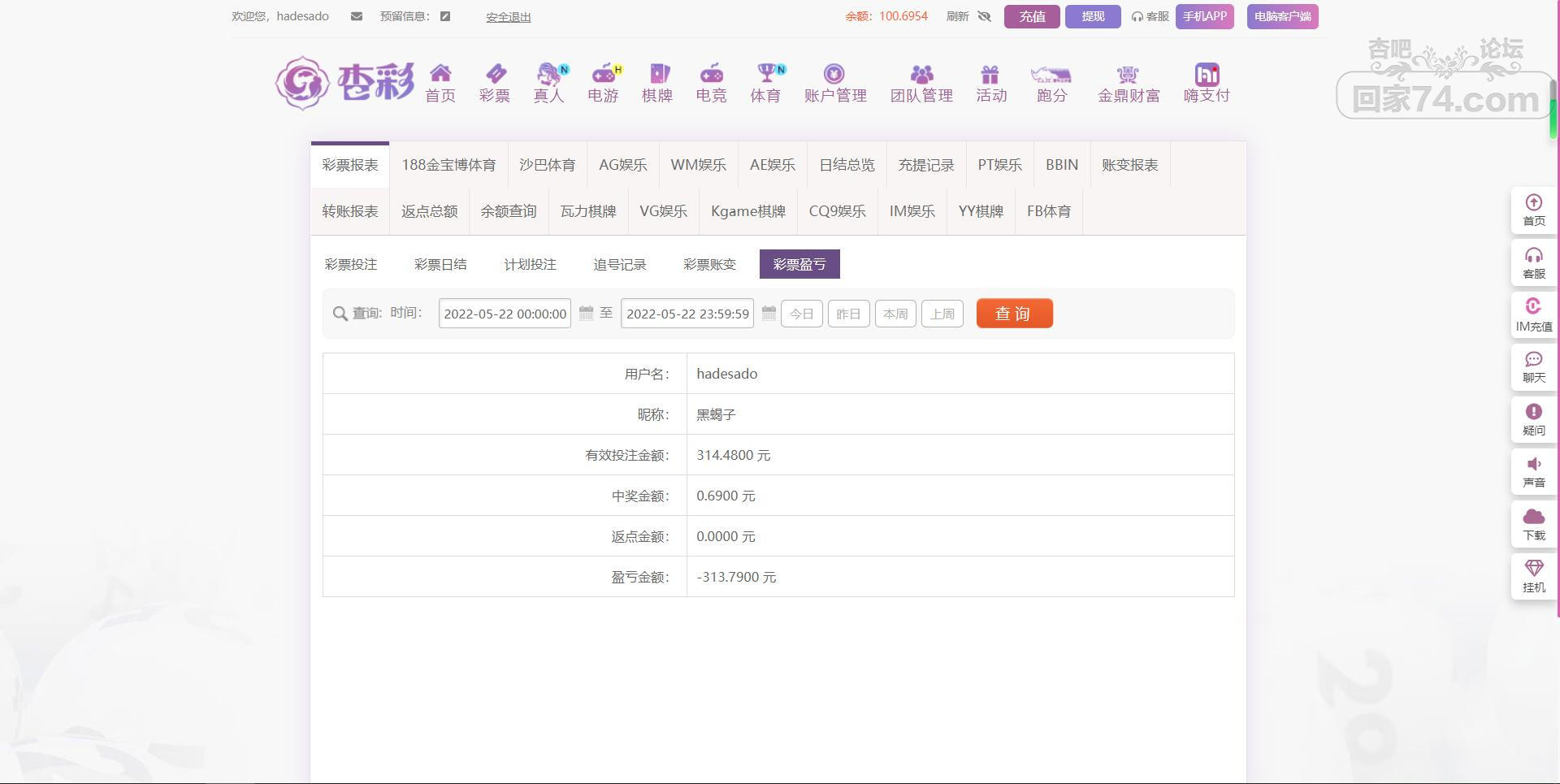Click the edit icon beside 预留信息

pos(445,16)
